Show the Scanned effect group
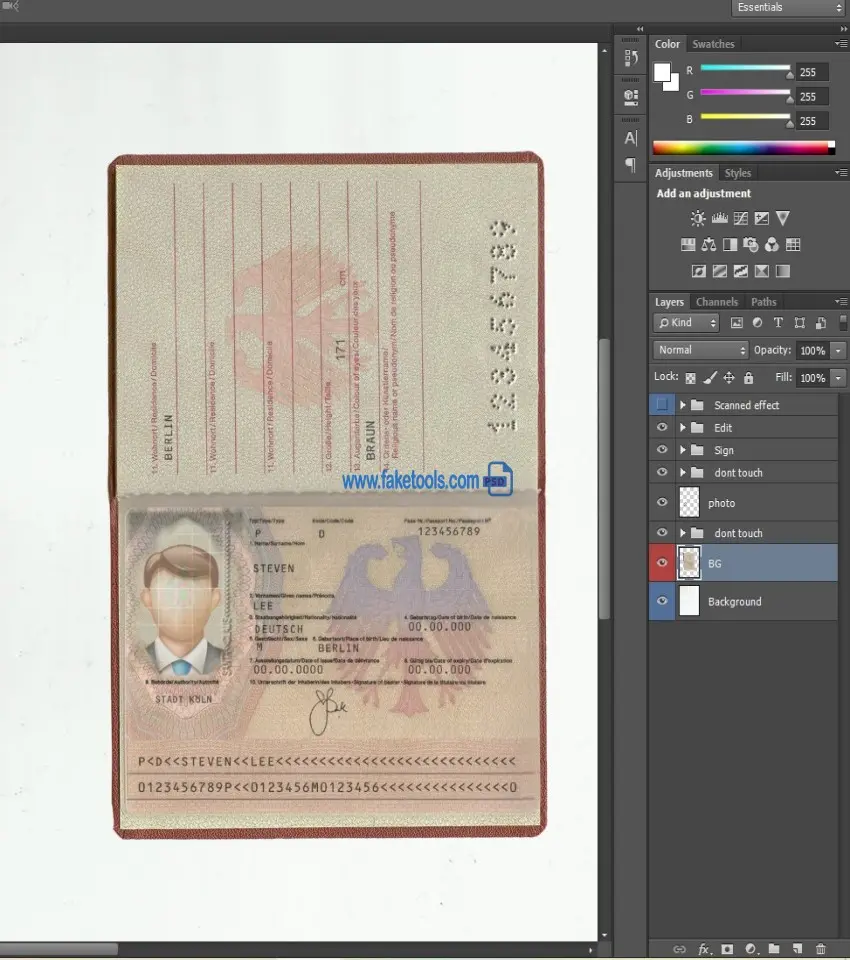Screen dimensions: 850x960 662,405
